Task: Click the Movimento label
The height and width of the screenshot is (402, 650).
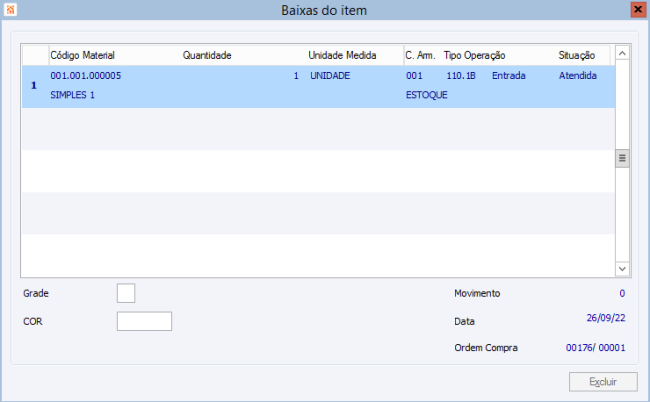Action: coord(477,293)
